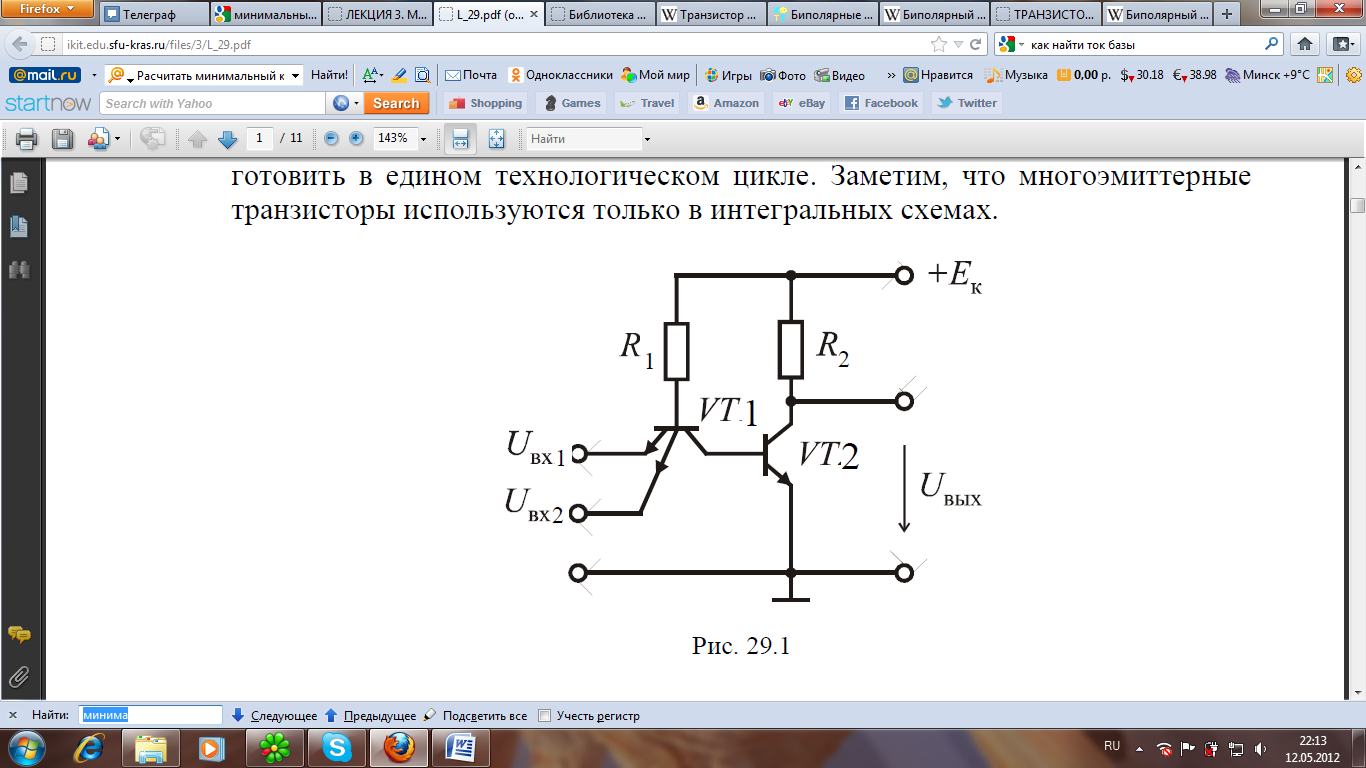Click Предыдущее in find bar

point(371,715)
